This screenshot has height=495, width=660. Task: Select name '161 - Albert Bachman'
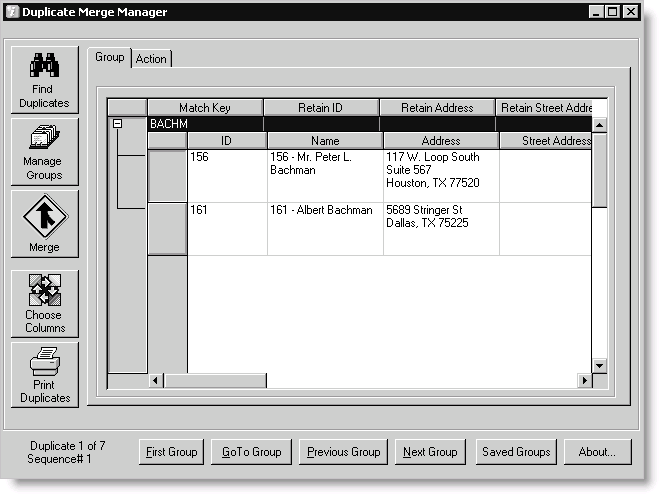pos(325,229)
